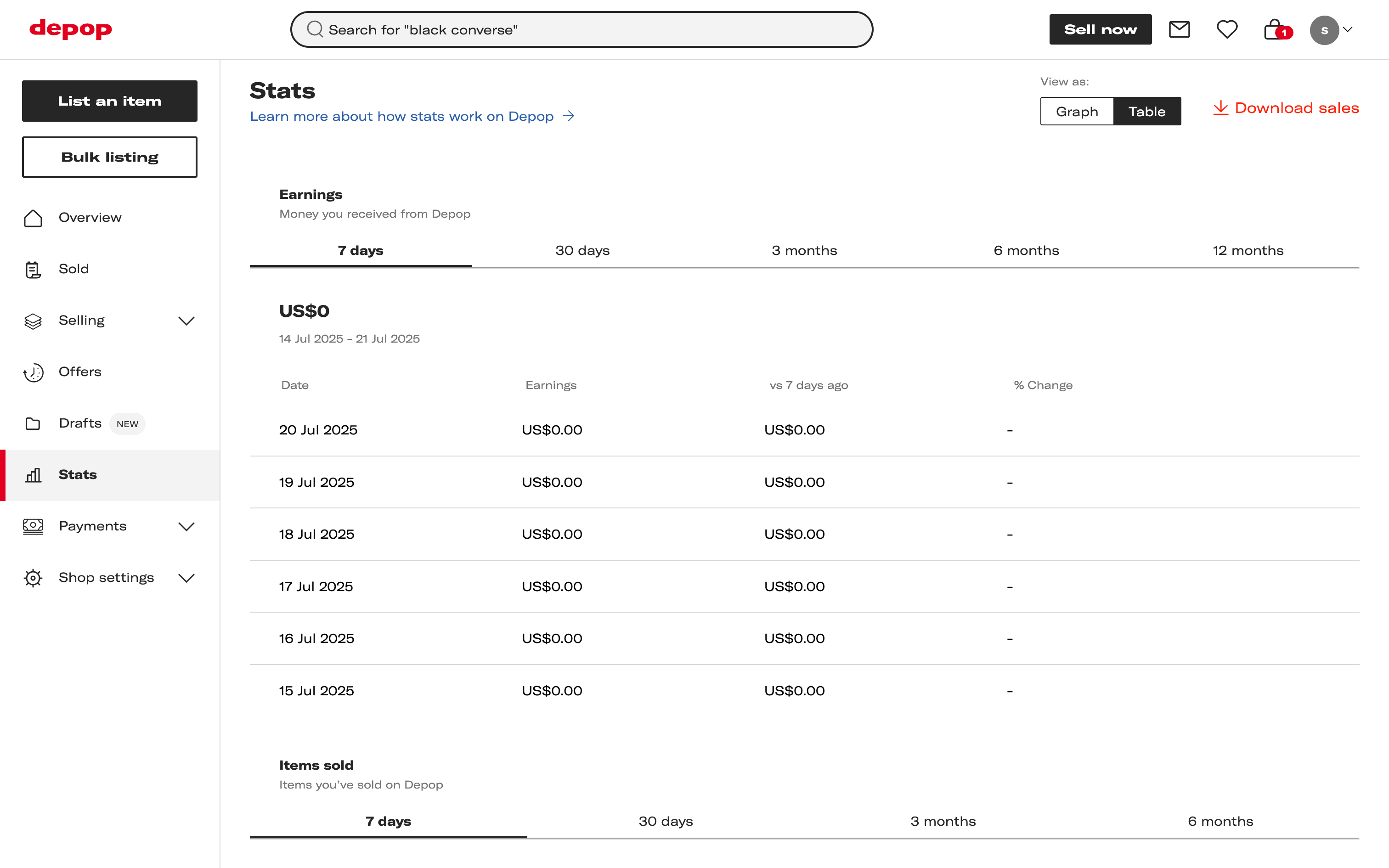
Task: Select the Stats bar chart icon
Action: (x=33, y=475)
